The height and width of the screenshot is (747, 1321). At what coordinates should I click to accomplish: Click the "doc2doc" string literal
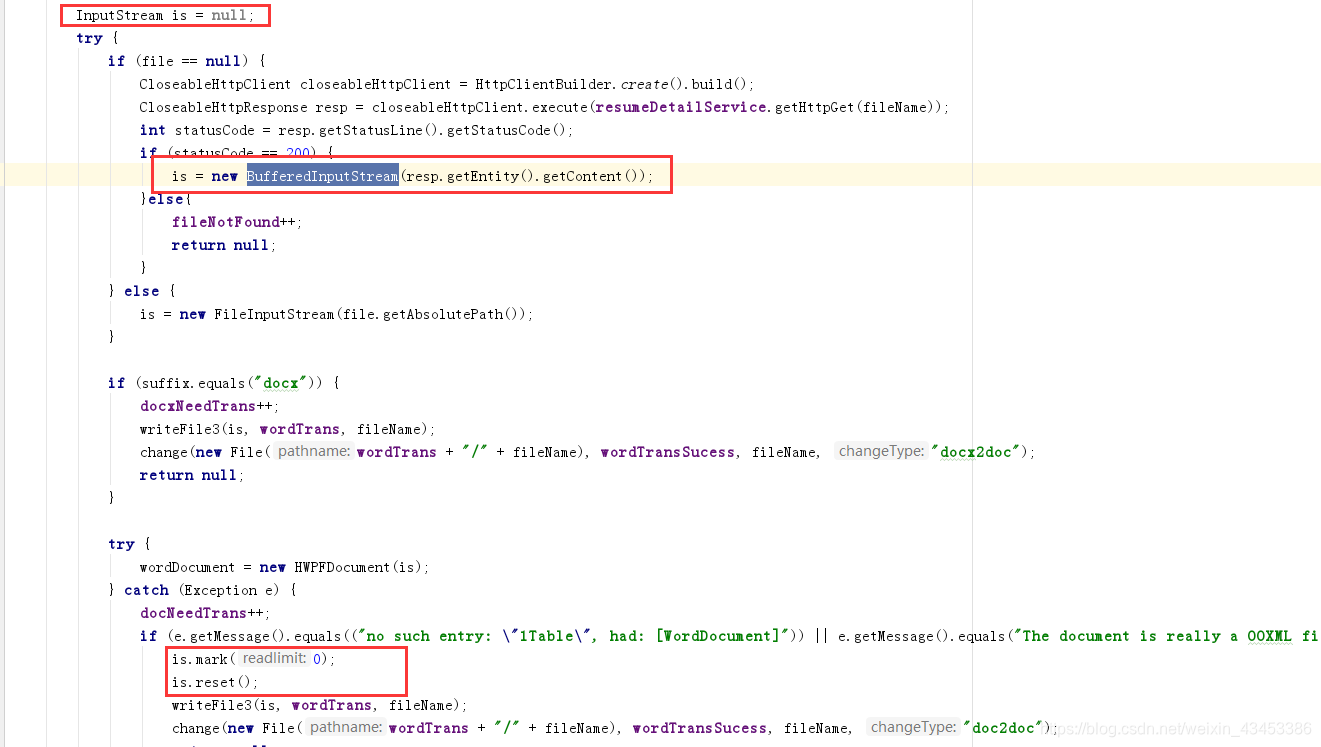point(1005,728)
